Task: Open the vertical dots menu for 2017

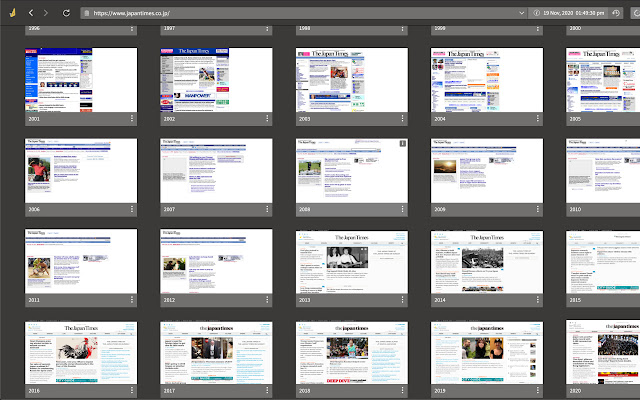Action: pyautogui.click(x=267, y=390)
